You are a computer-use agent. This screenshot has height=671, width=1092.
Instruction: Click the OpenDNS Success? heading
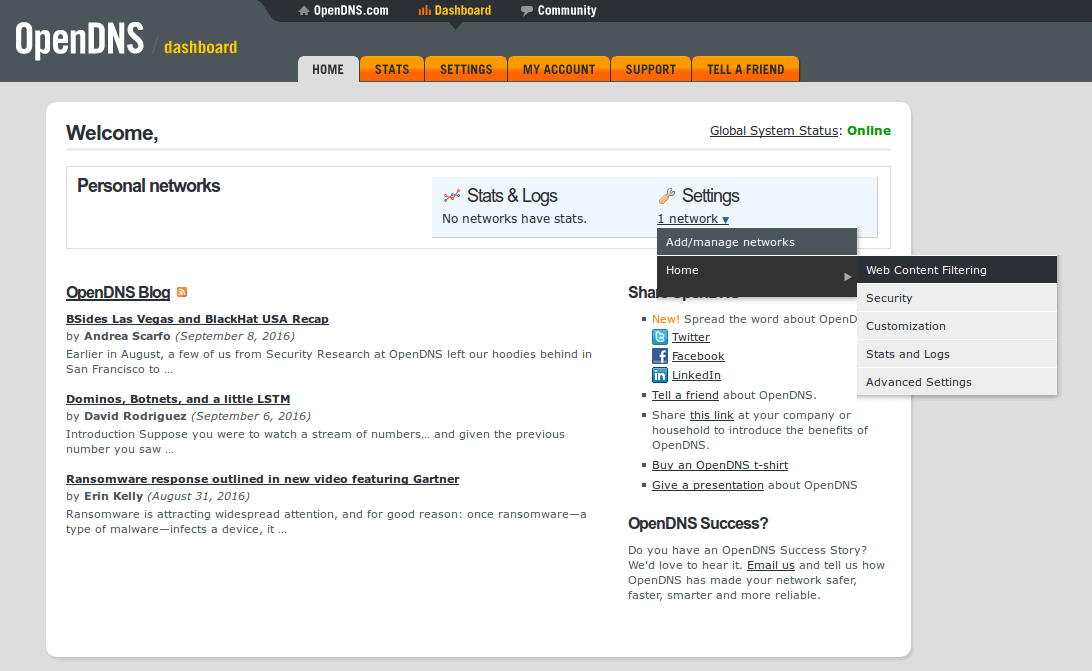point(698,523)
